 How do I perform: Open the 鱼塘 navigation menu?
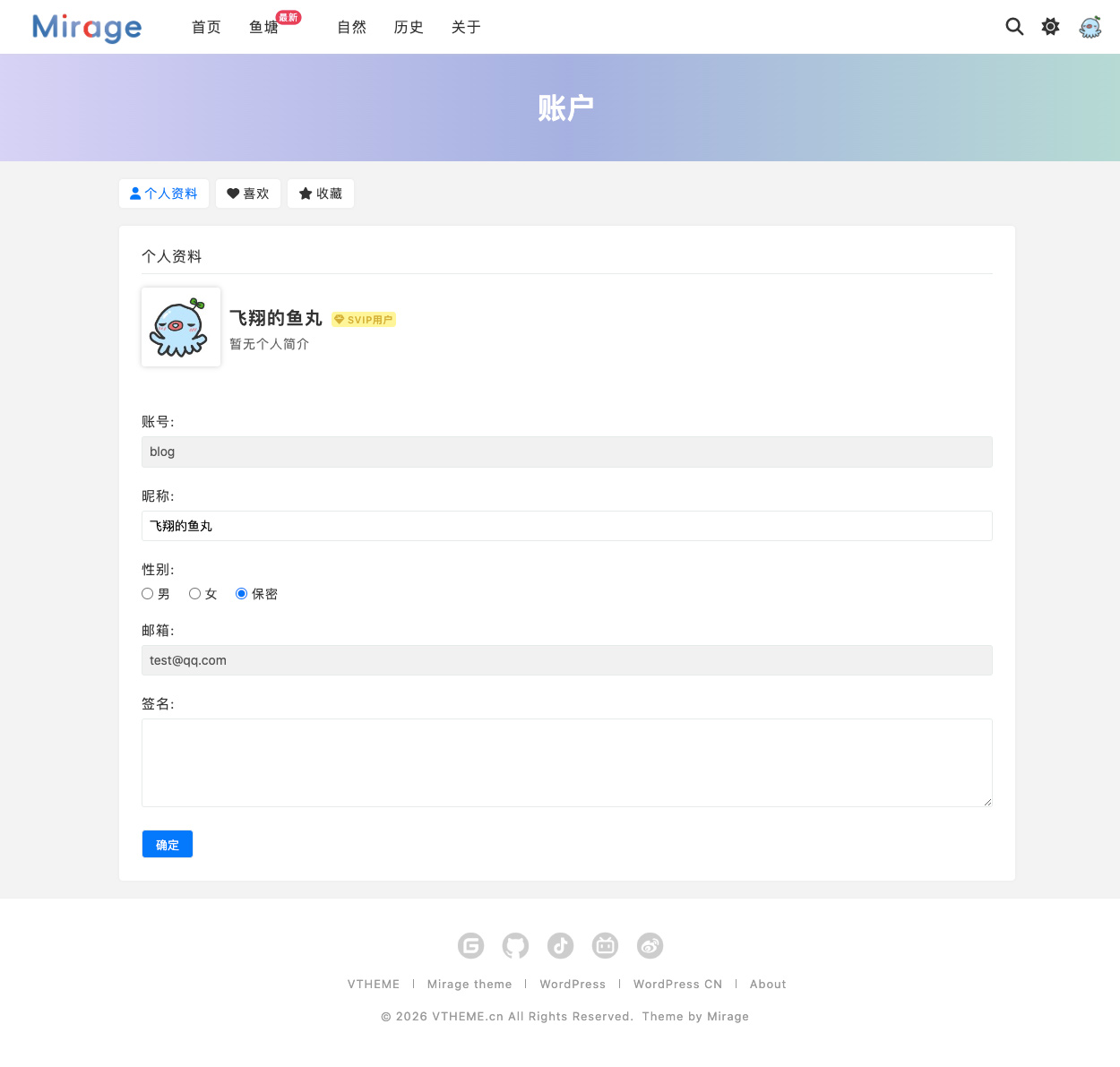[263, 28]
